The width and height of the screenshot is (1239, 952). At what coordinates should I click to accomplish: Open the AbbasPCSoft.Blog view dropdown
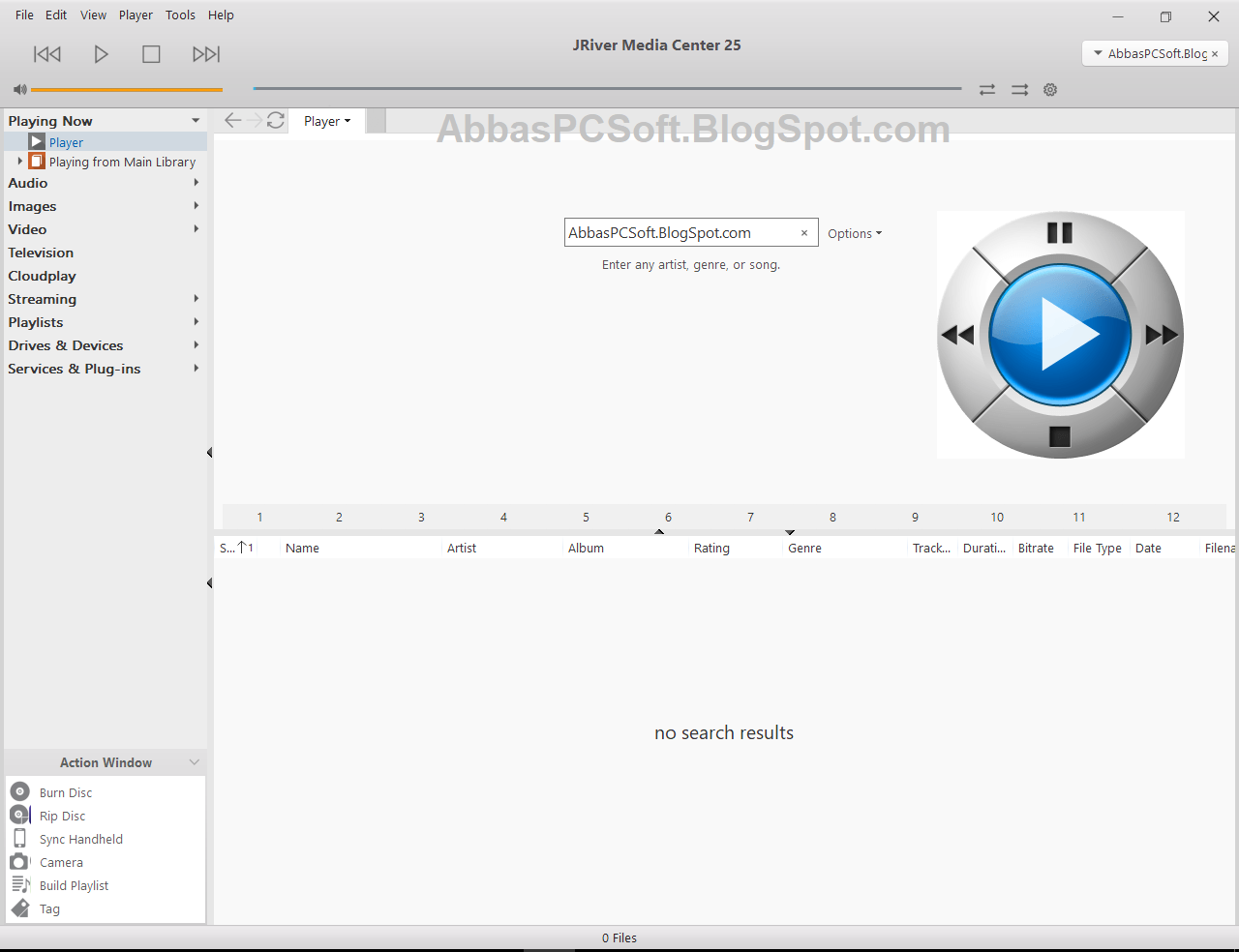click(x=1098, y=54)
